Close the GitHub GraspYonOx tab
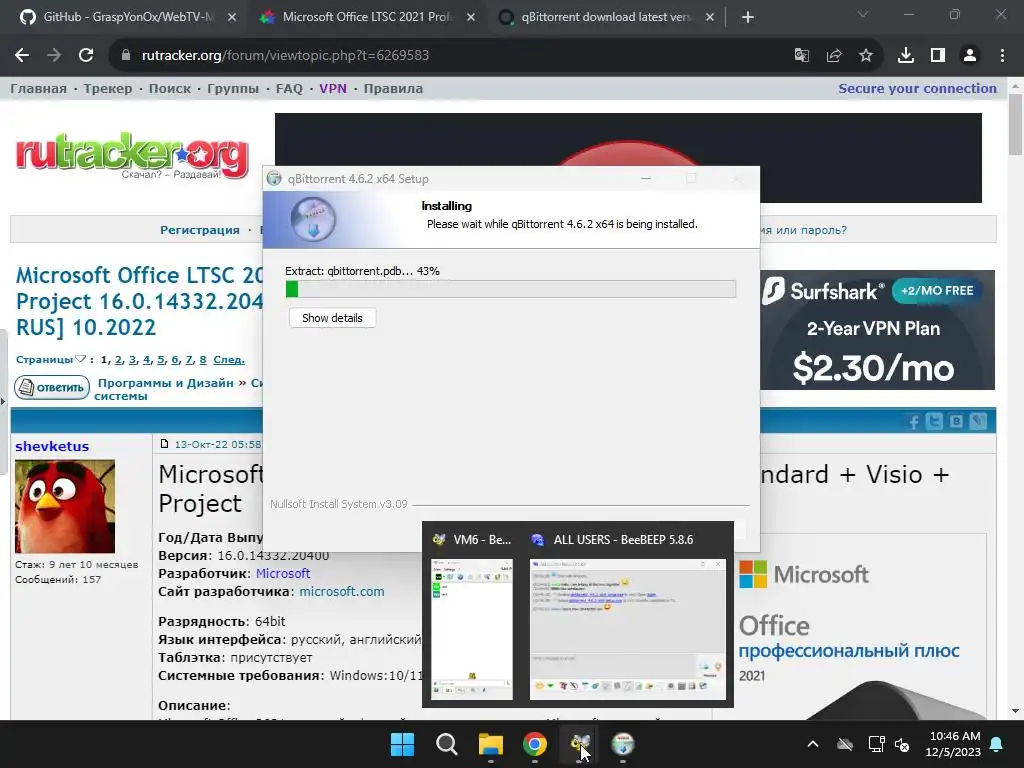The height and width of the screenshot is (768, 1024). tap(232, 18)
